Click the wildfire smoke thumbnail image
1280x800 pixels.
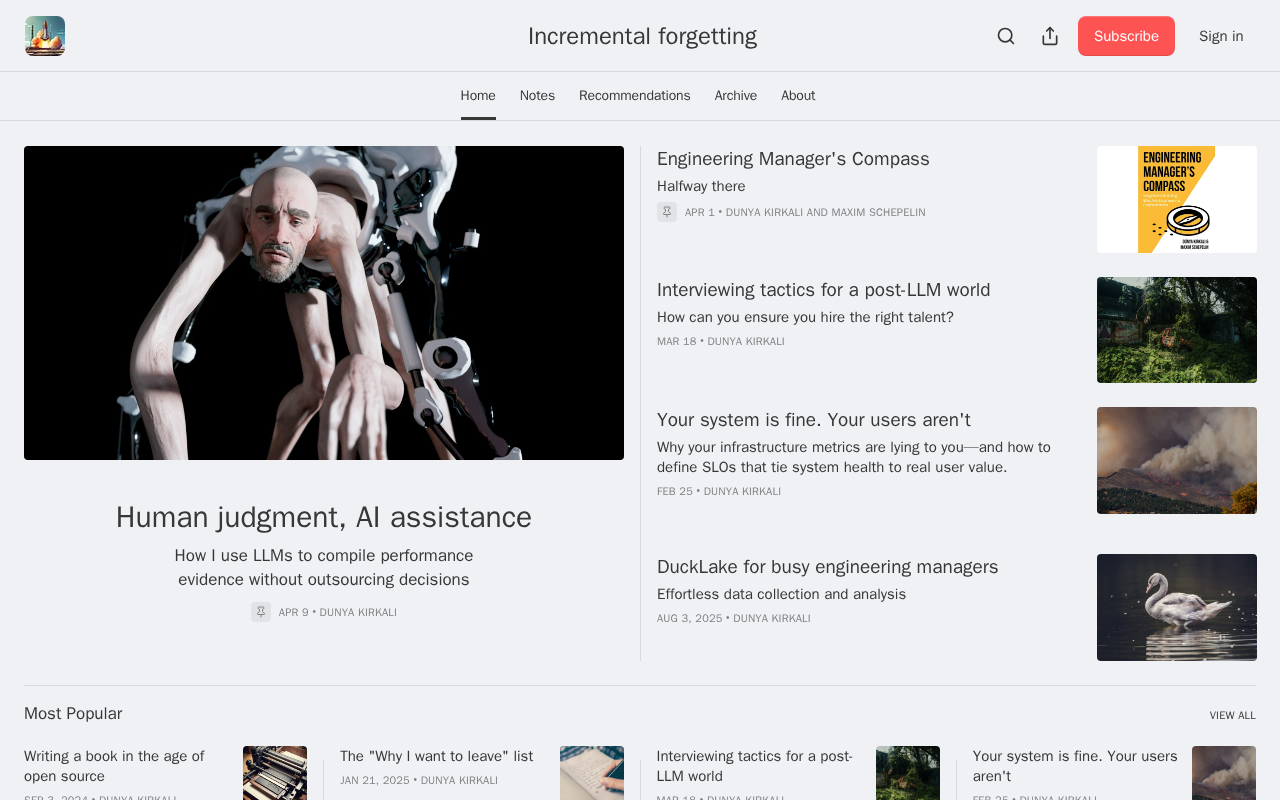pyautogui.click(x=1176, y=460)
